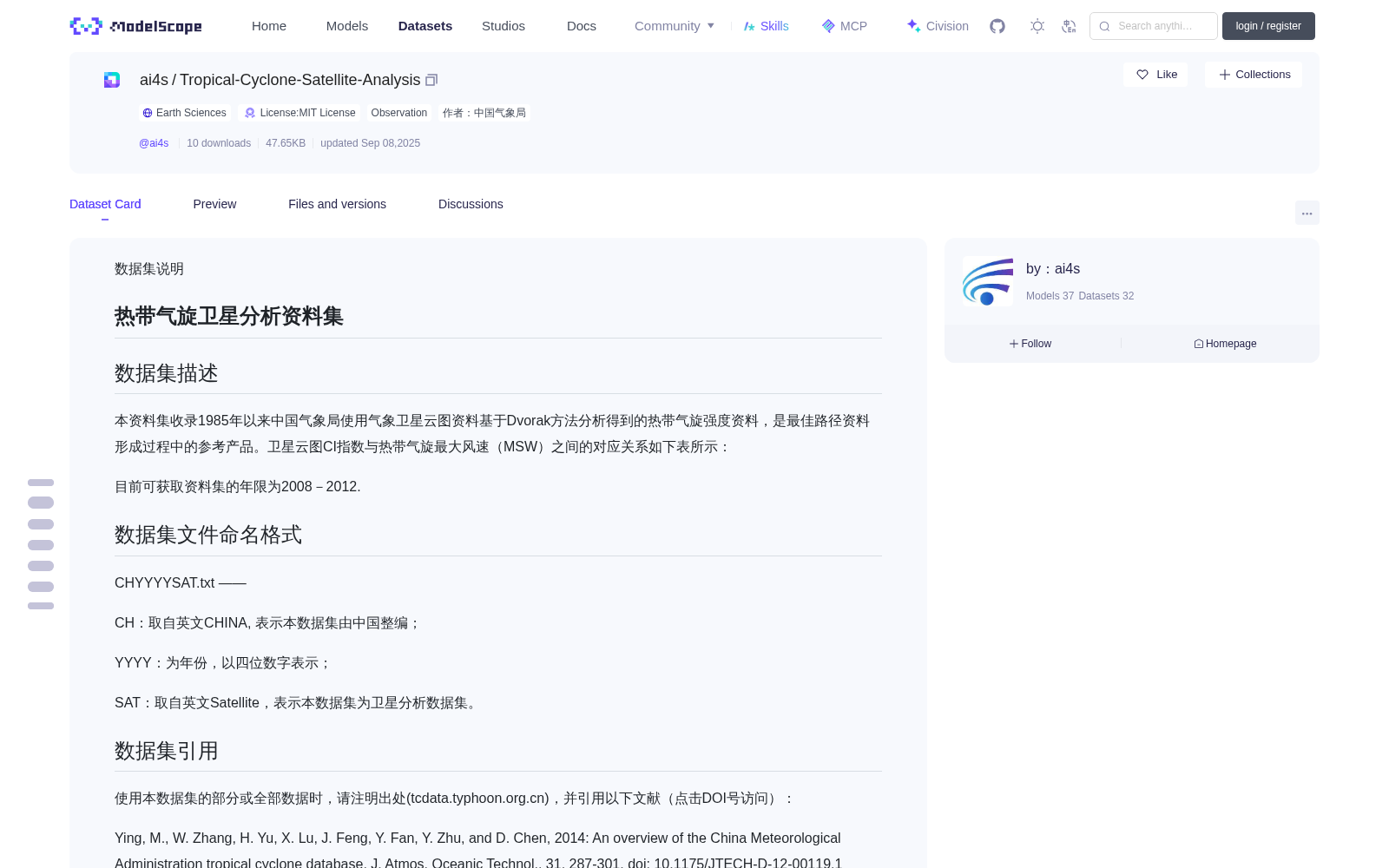
Task: Open the Discussions tab
Action: tap(471, 204)
